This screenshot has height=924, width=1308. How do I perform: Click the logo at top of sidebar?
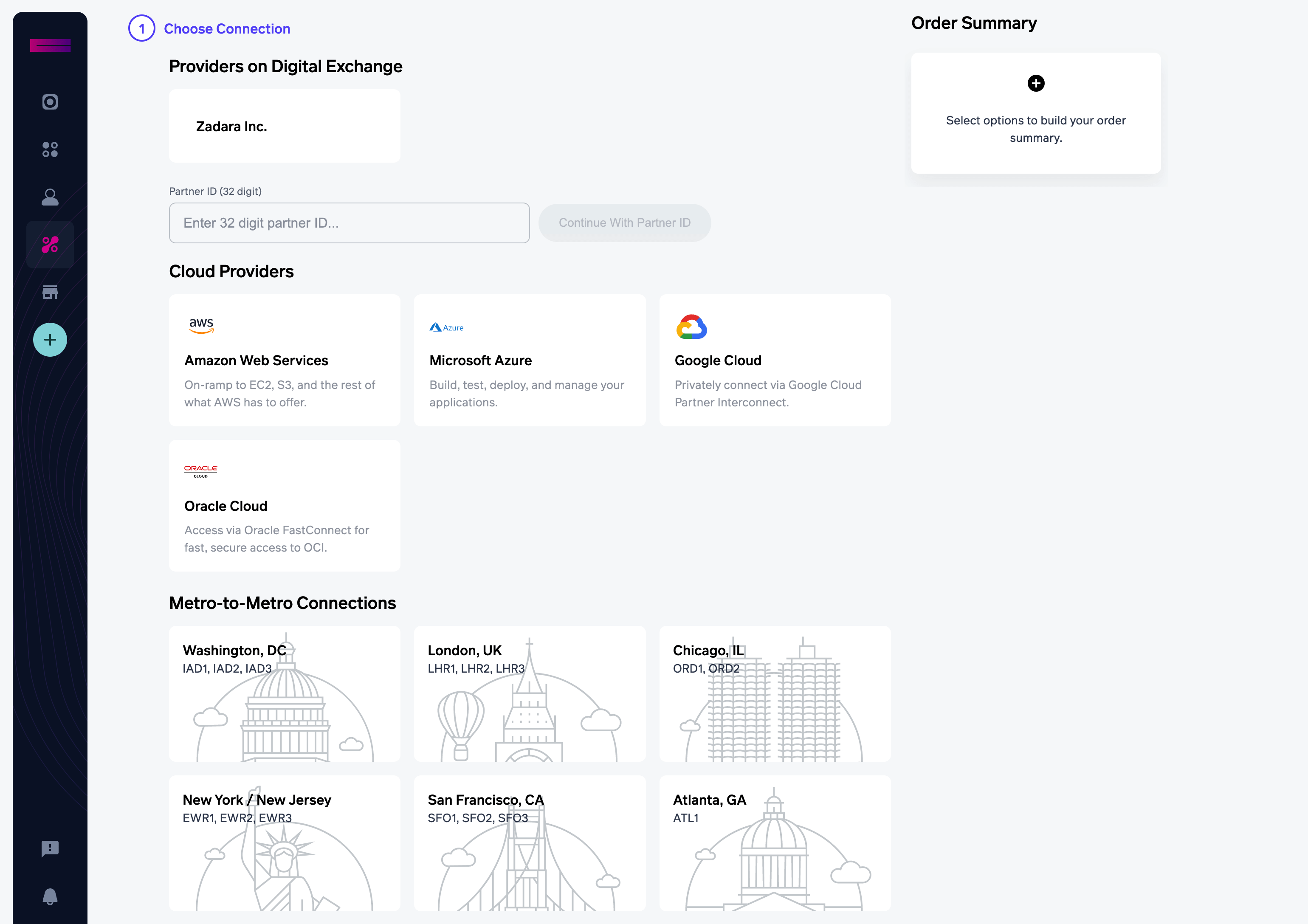(50, 45)
